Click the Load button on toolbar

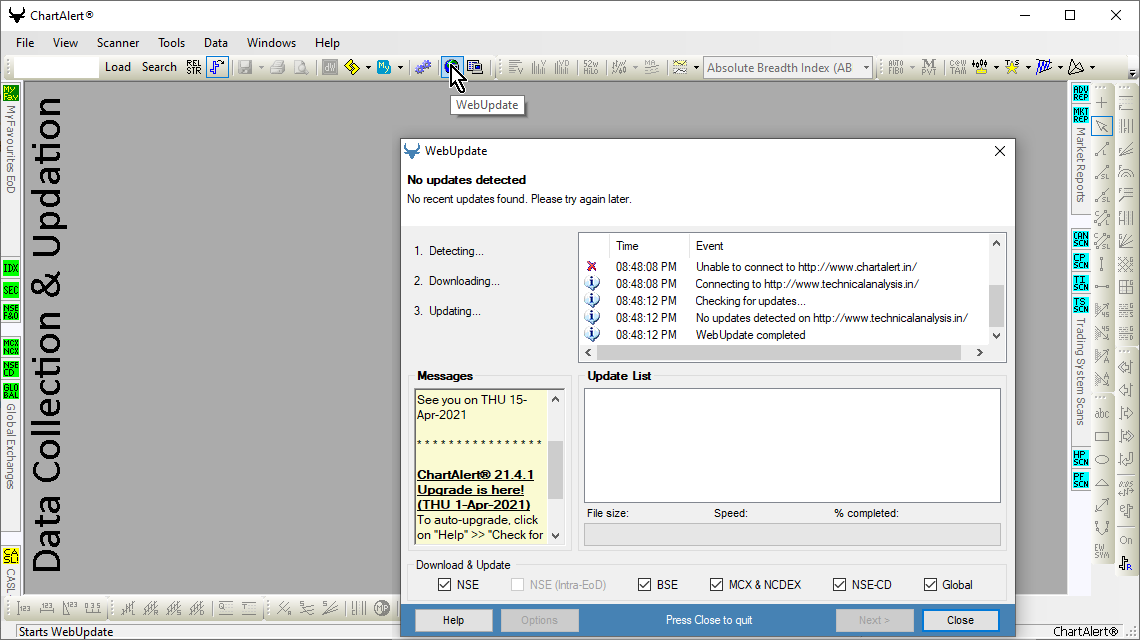(118, 67)
